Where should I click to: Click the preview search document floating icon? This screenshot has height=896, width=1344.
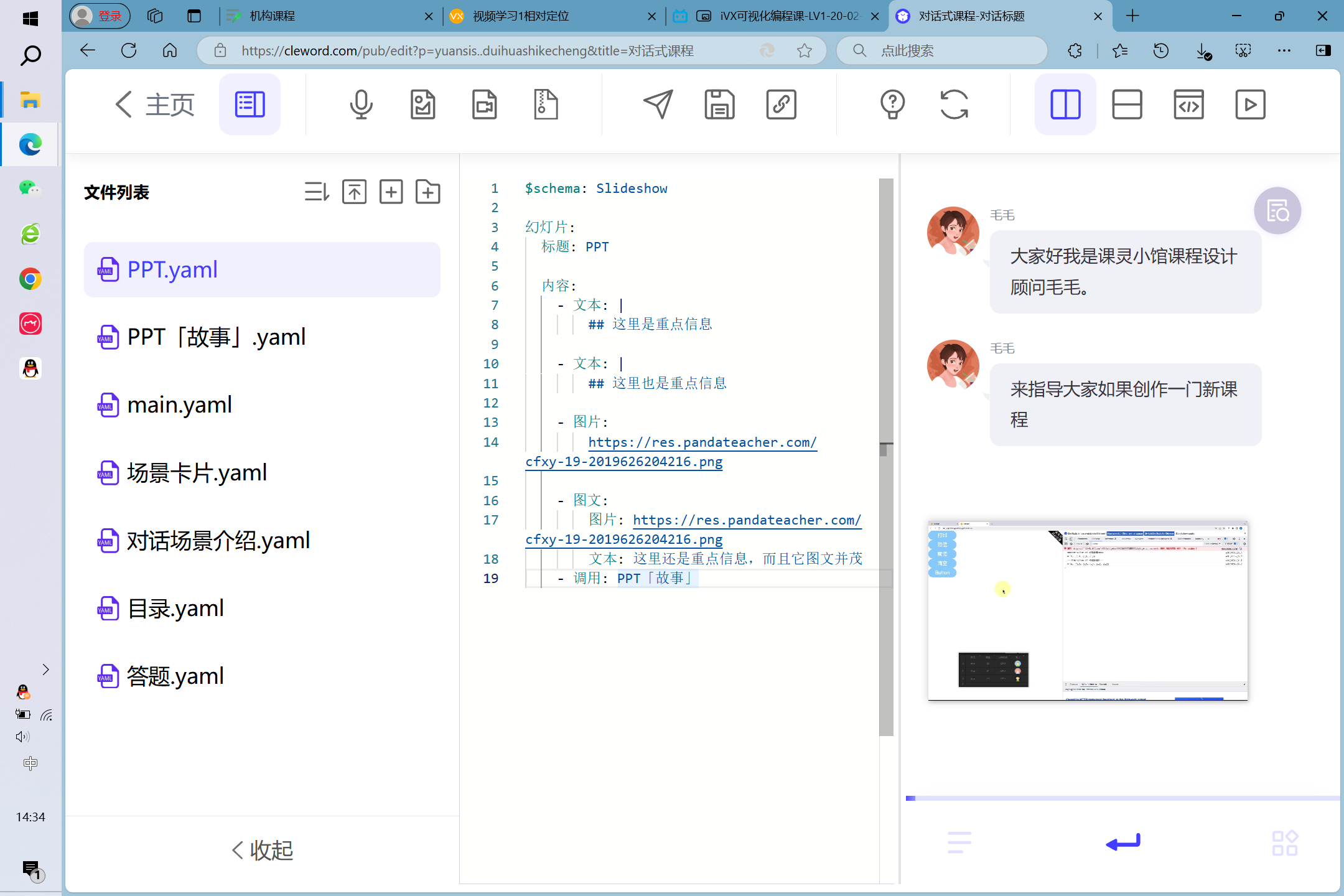click(x=1277, y=211)
